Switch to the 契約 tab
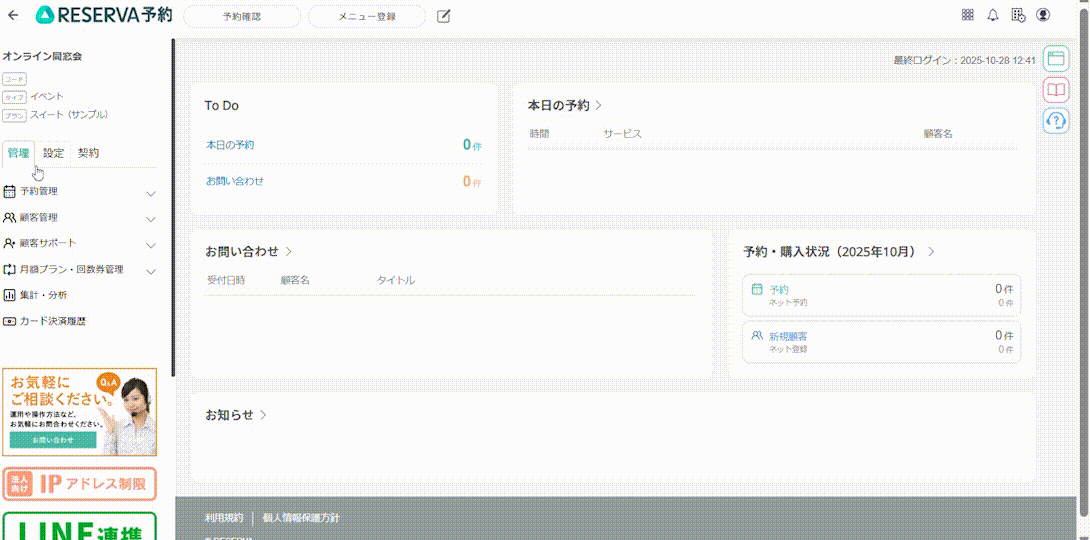Image resolution: width=1090 pixels, height=540 pixels. point(88,154)
